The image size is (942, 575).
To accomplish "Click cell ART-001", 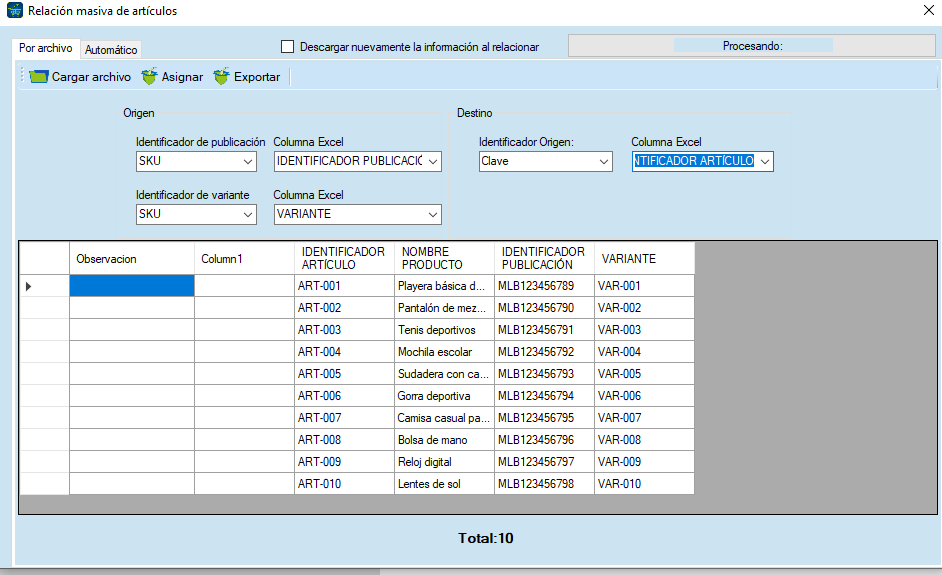I will click(x=344, y=286).
